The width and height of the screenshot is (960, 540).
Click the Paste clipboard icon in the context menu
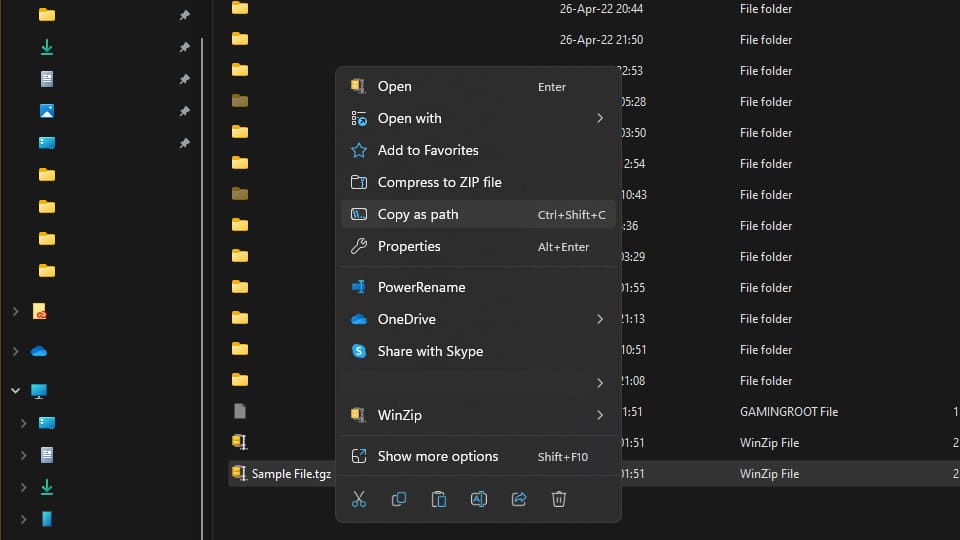(438, 499)
